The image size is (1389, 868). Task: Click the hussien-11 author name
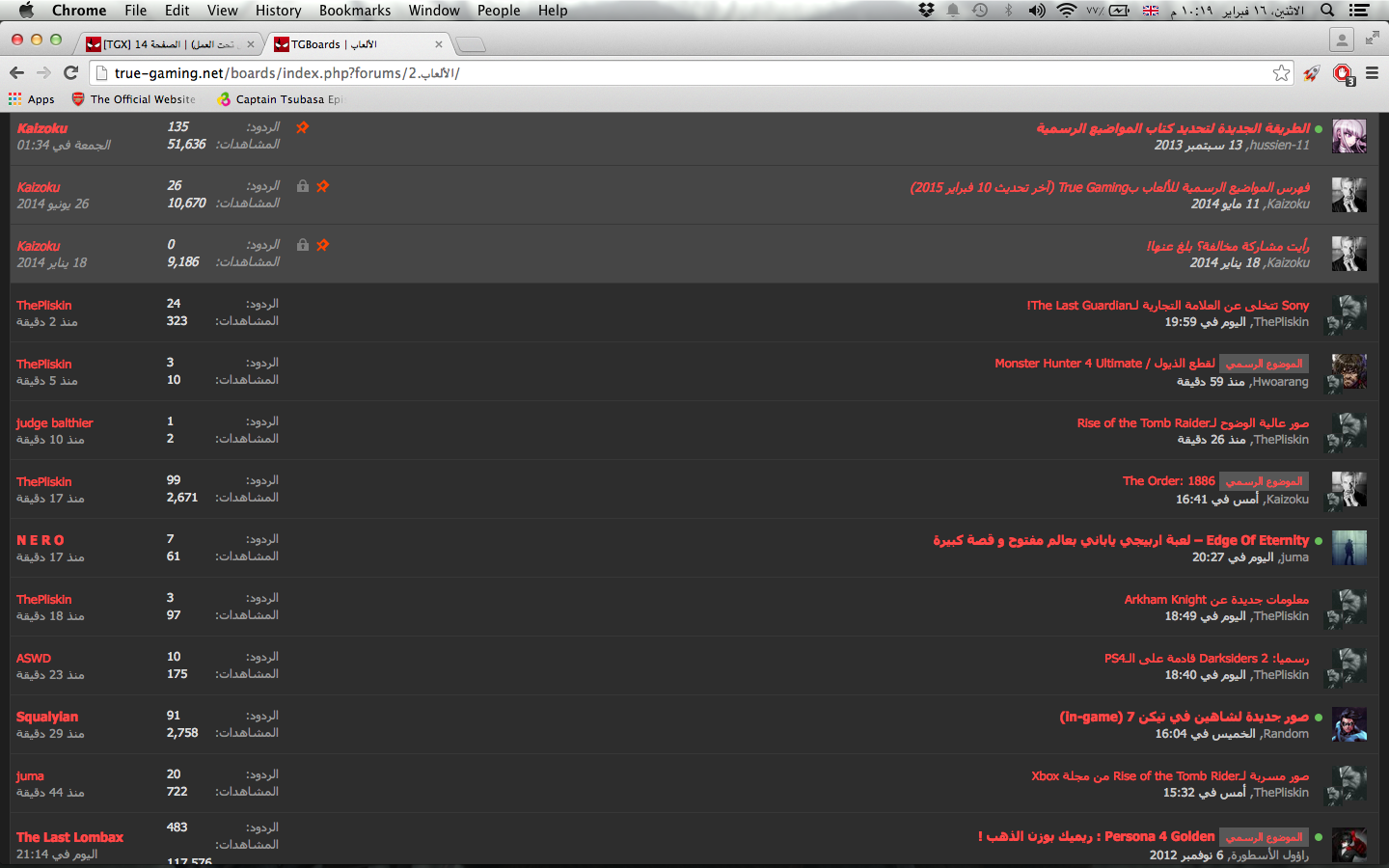tap(1280, 145)
